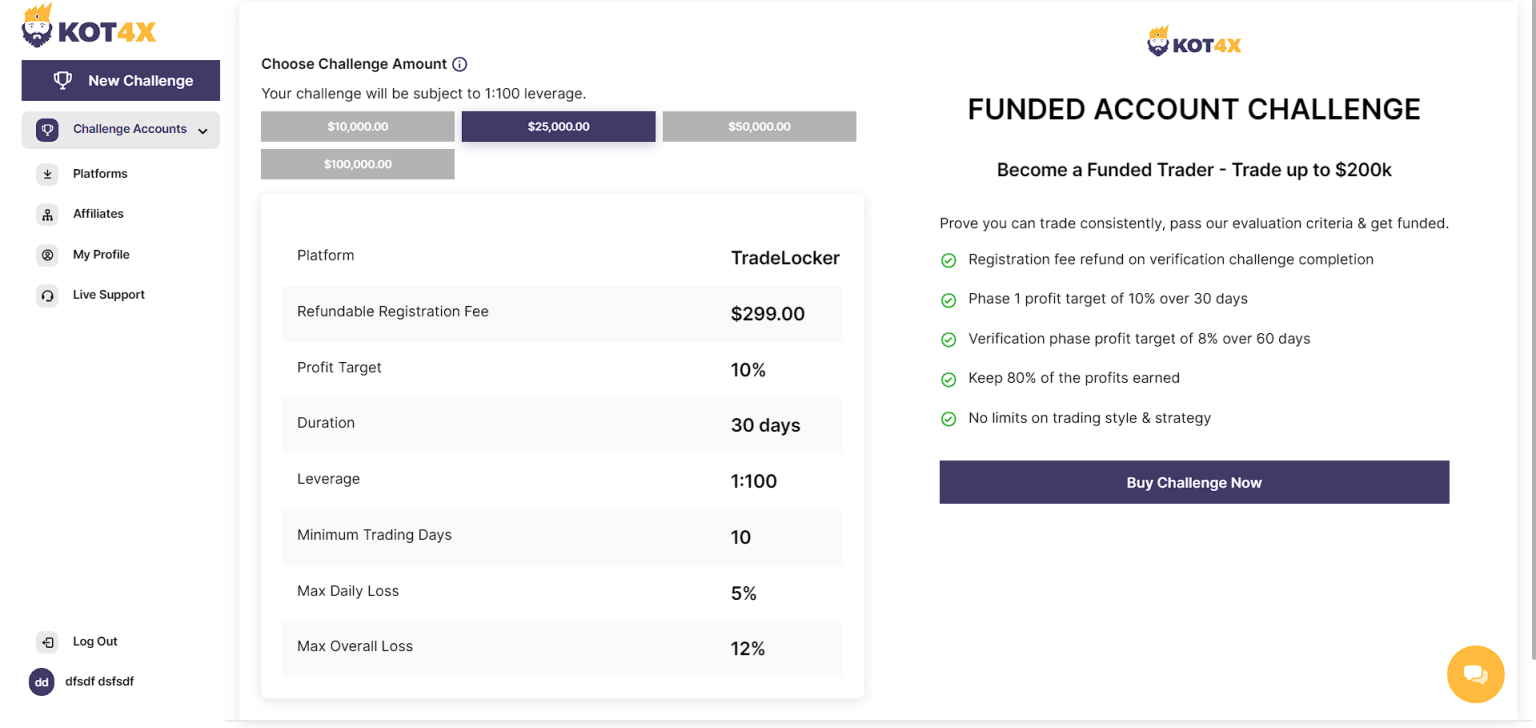This screenshot has height=728, width=1536.
Task: Click the dd user avatar badge
Action: (42, 682)
